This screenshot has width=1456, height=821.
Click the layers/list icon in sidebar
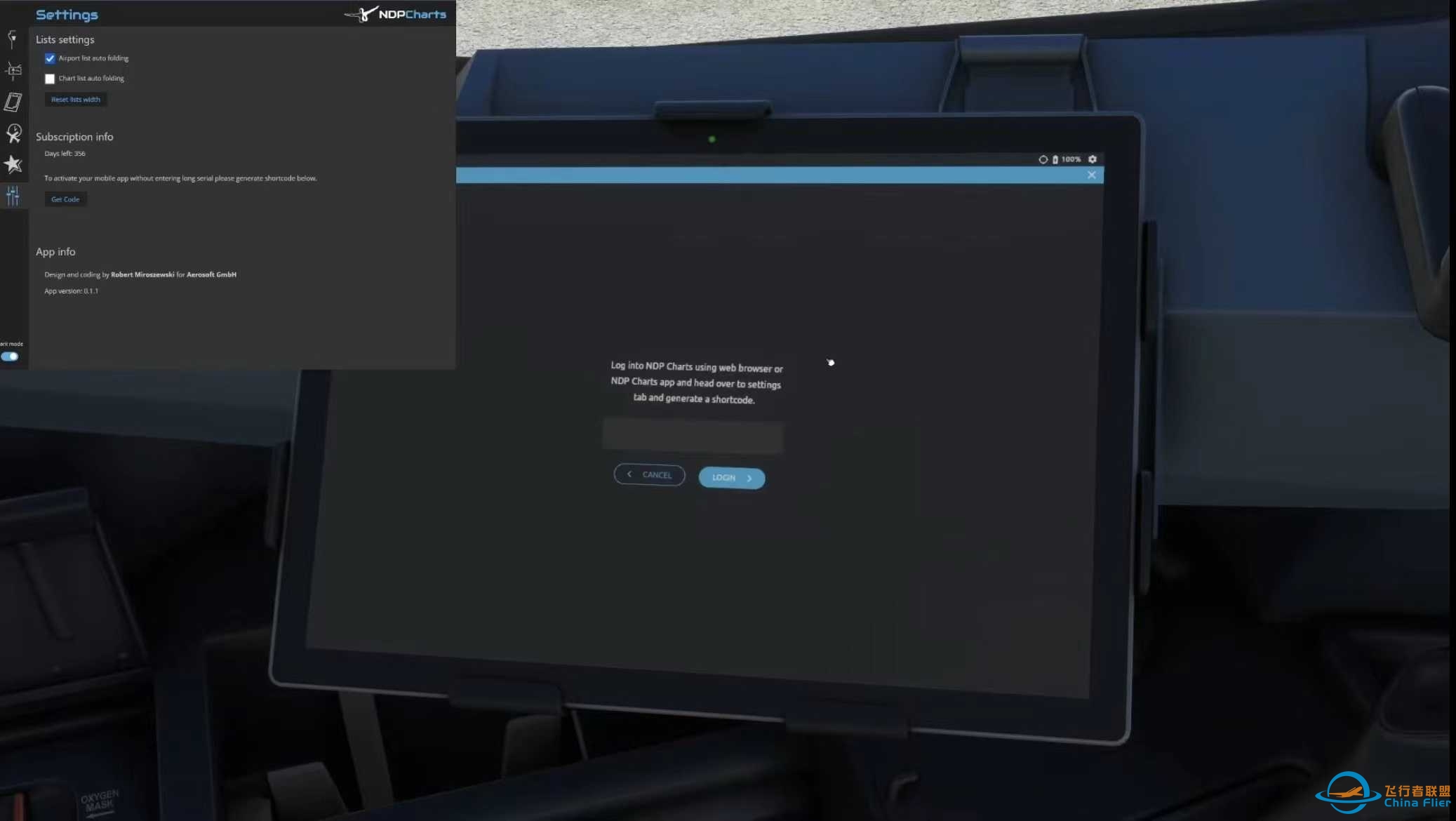pyautogui.click(x=12, y=69)
